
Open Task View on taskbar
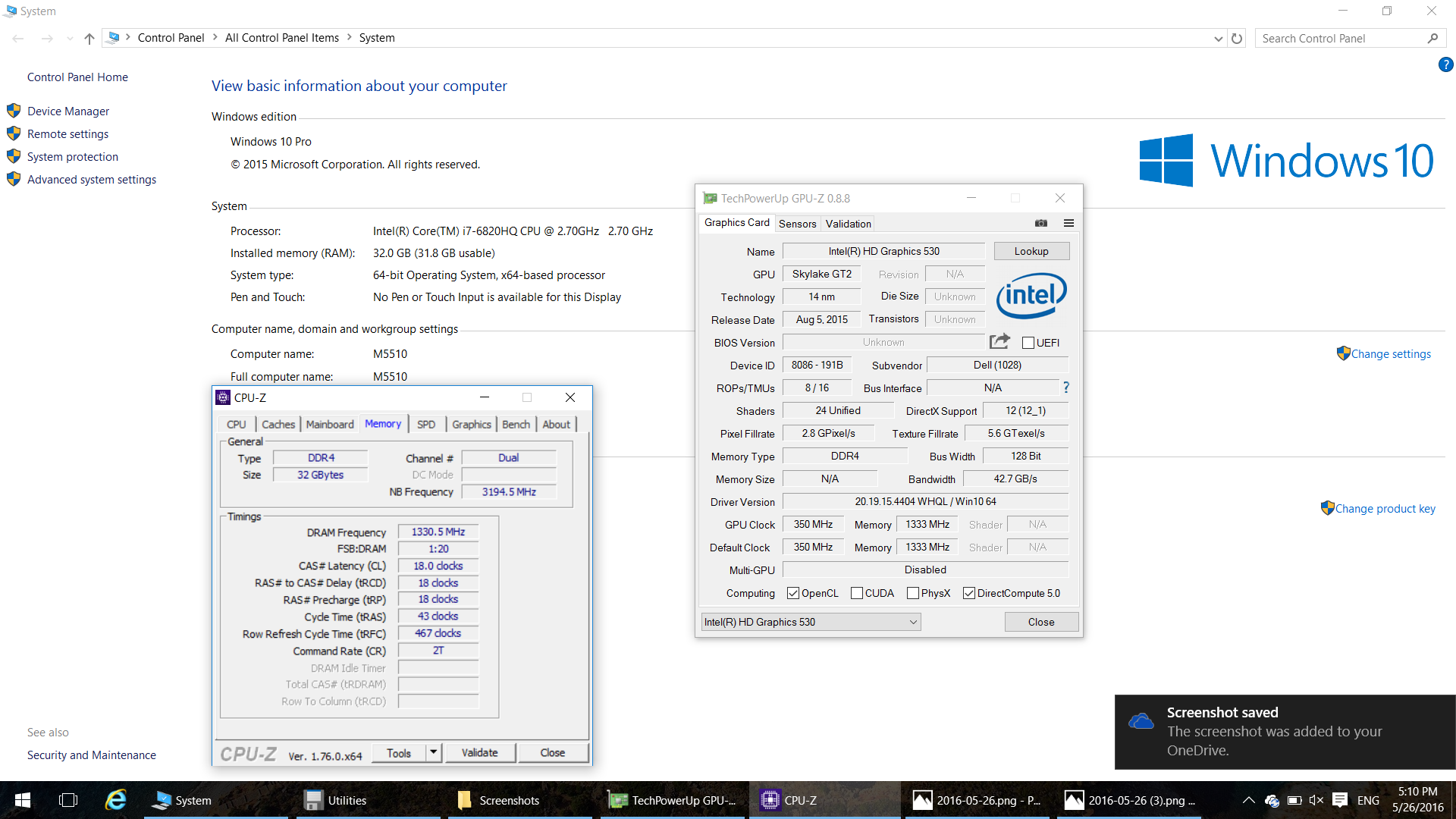pos(68,800)
